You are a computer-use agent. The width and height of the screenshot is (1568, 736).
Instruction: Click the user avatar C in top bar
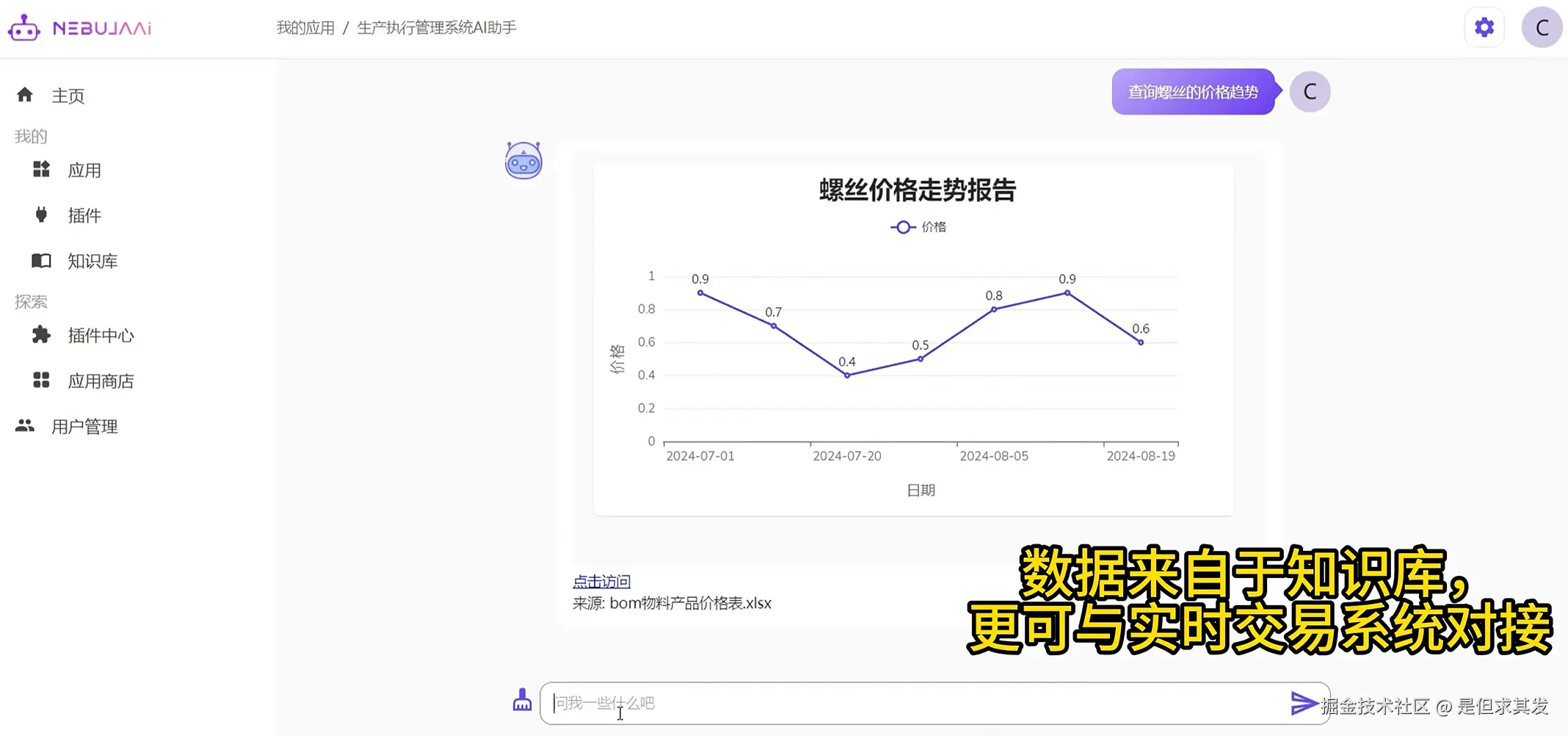1542,26
